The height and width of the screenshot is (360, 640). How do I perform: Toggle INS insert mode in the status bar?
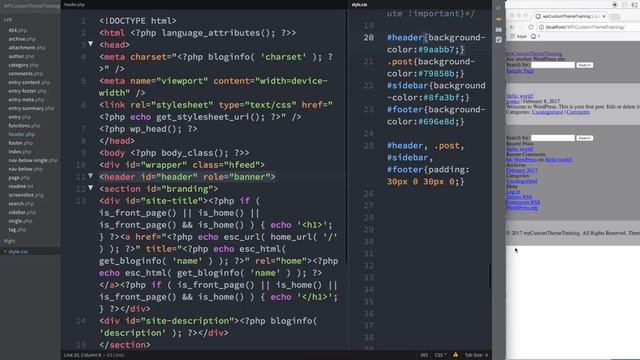(x=424, y=355)
